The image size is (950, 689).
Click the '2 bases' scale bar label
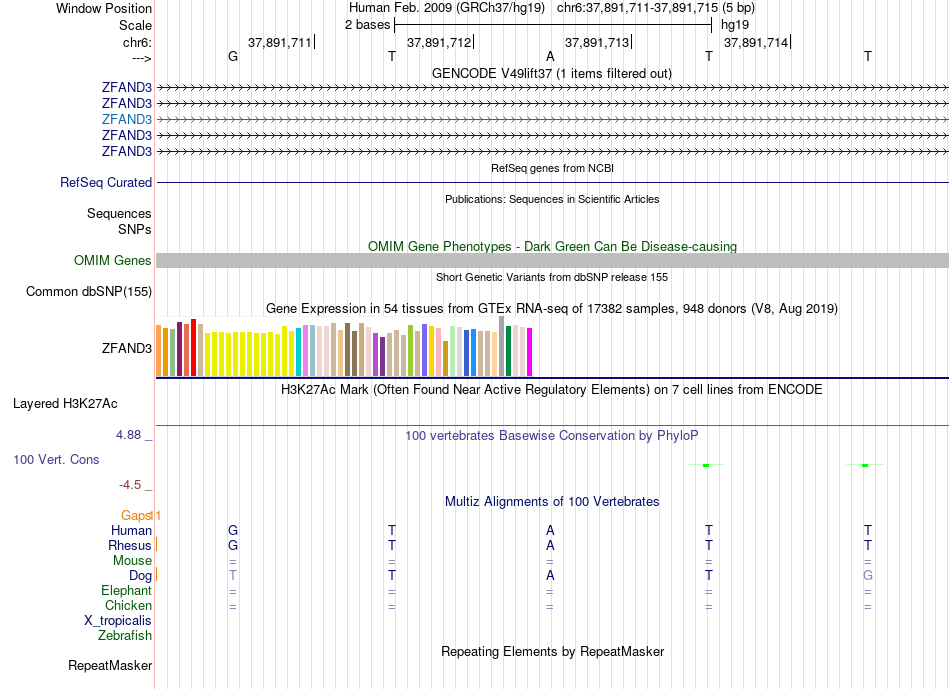pyautogui.click(x=368, y=25)
